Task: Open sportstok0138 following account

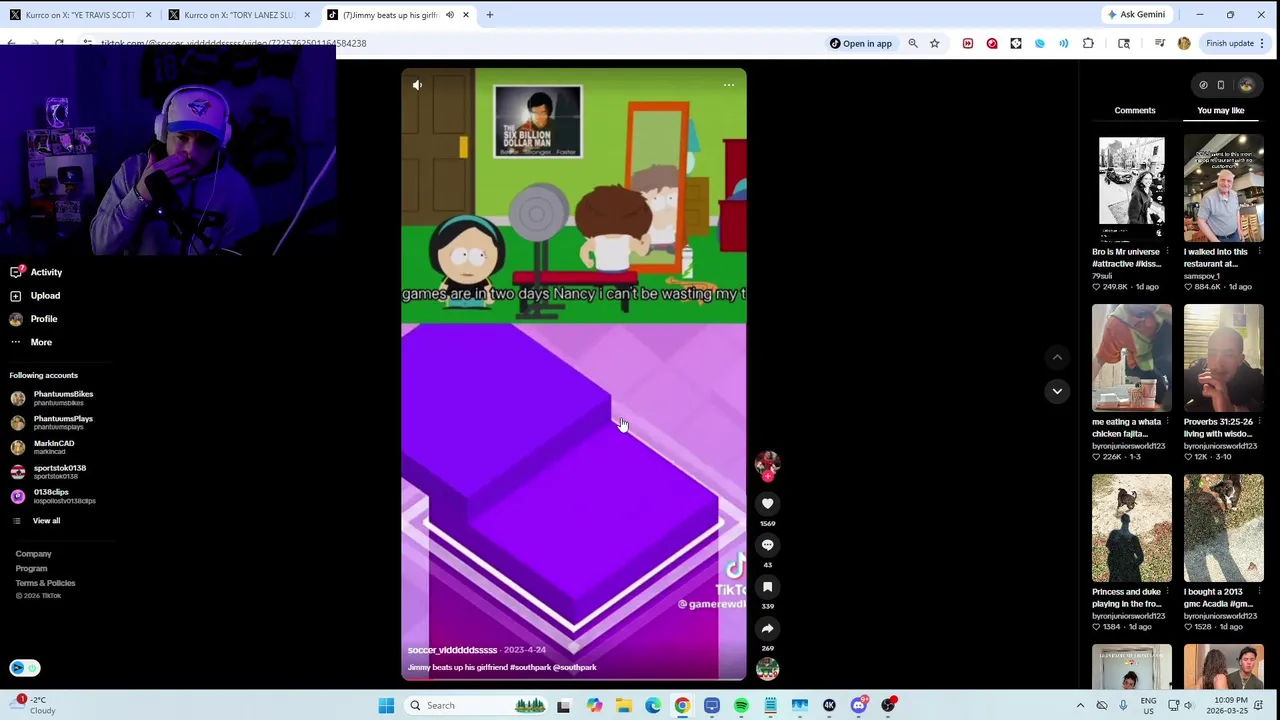Action: click(49, 472)
